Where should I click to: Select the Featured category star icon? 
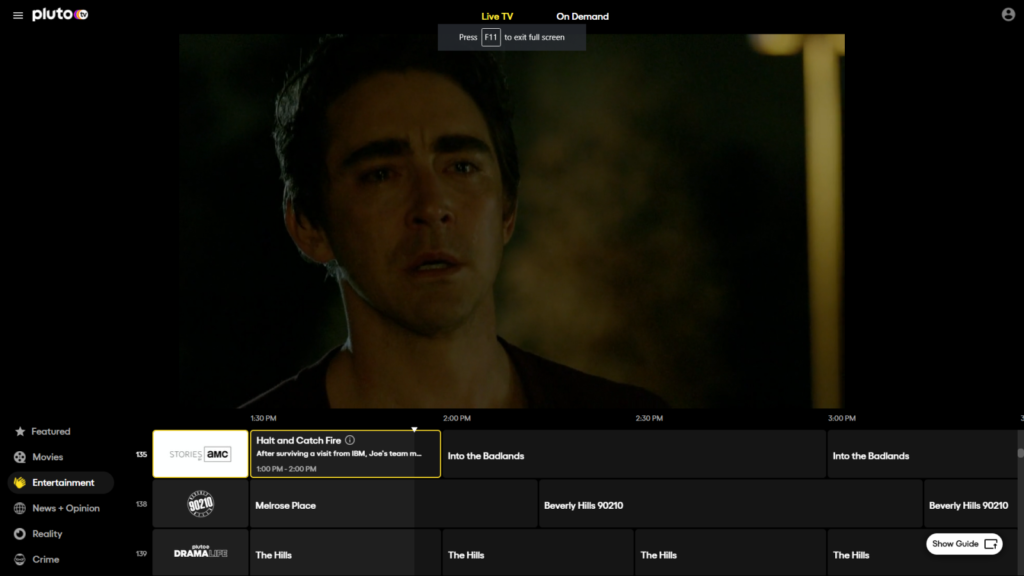[x=20, y=432]
